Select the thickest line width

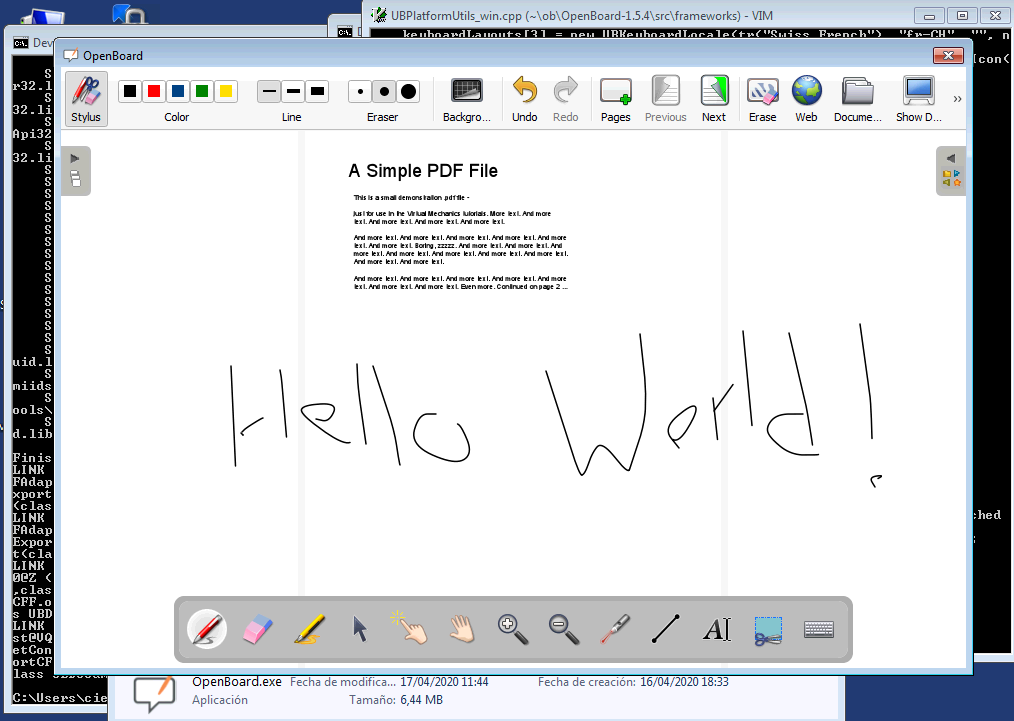[x=317, y=91]
